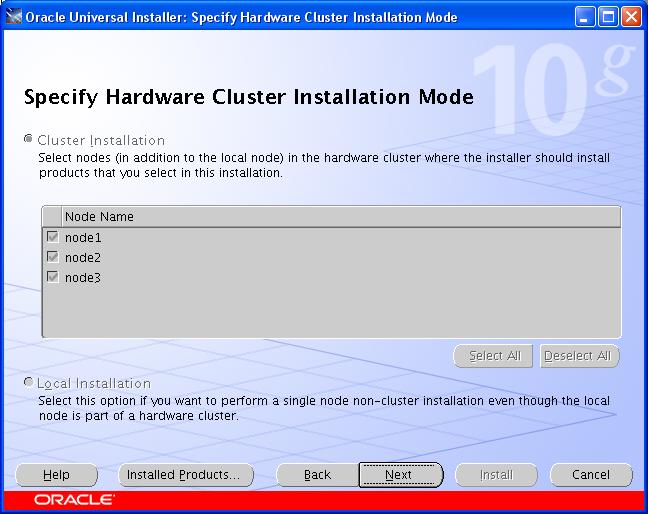The height and width of the screenshot is (514, 648).
Task: Minimize the installer window
Action: [586, 17]
